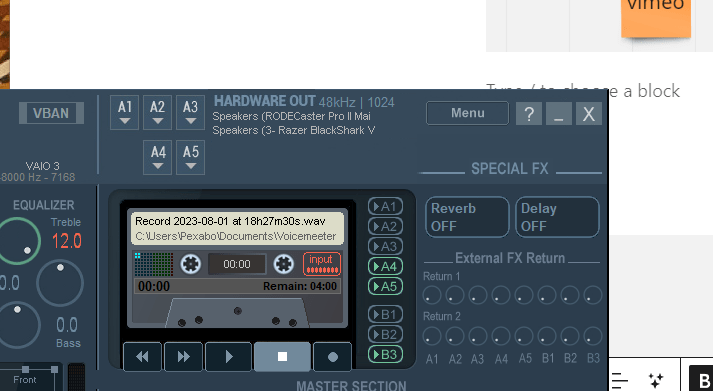The height and width of the screenshot is (391, 713).
Task: Adjust Return 1 knob for A5
Action: click(x=524, y=295)
